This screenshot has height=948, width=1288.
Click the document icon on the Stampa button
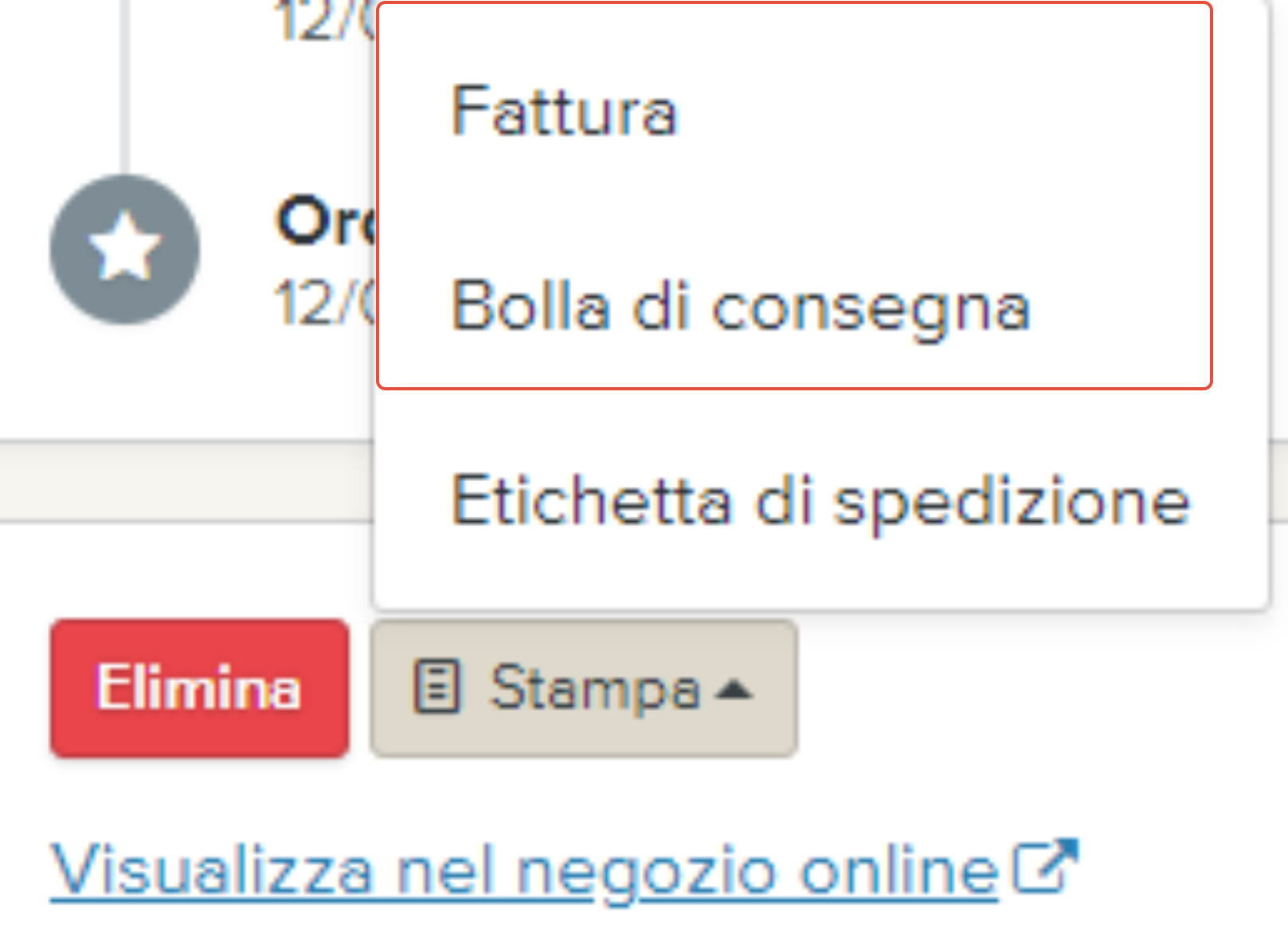coord(436,687)
